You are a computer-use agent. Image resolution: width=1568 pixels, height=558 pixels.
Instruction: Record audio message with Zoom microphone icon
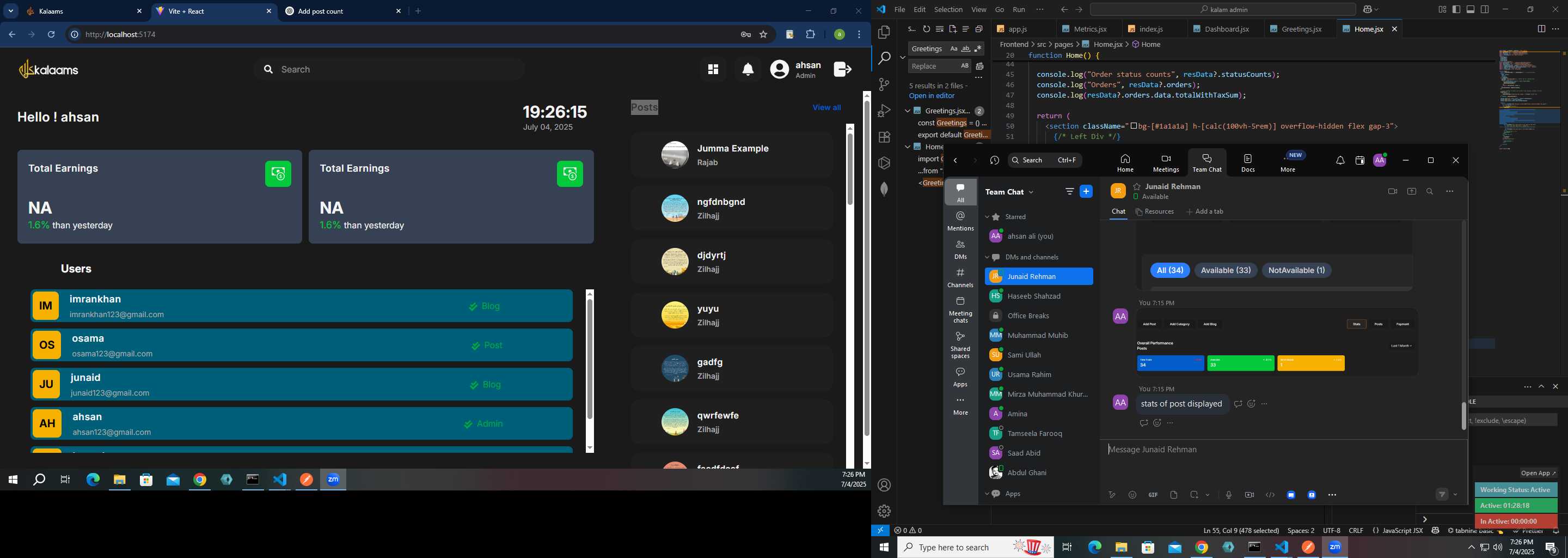pyautogui.click(x=1228, y=495)
